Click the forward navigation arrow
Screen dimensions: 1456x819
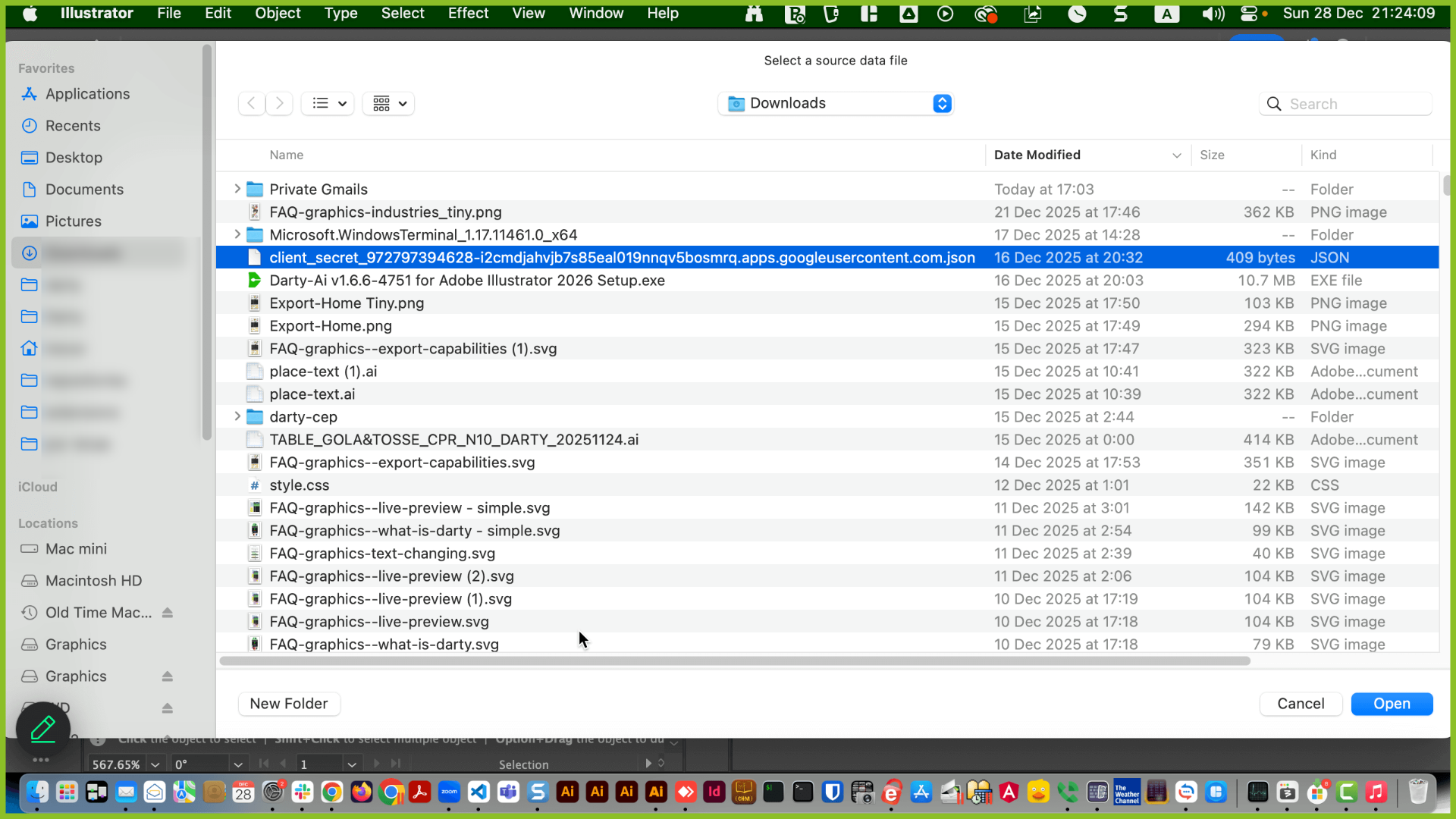tap(280, 103)
